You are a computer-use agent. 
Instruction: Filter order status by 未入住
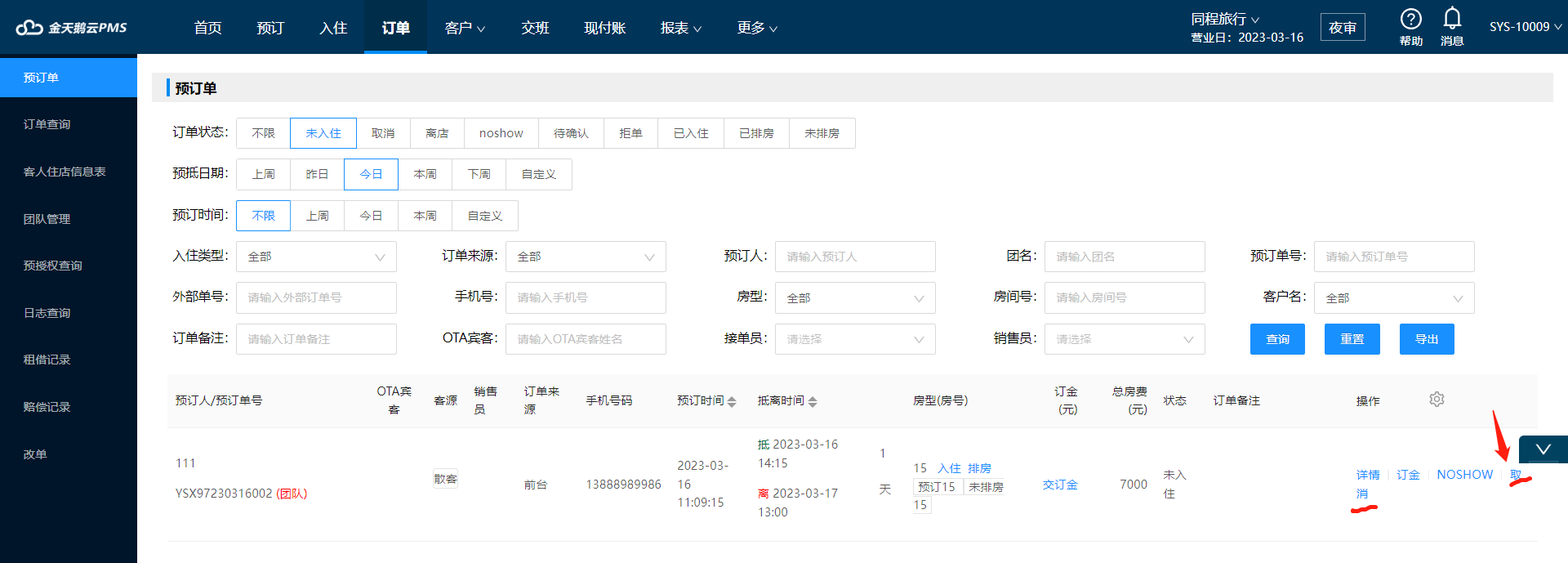pyautogui.click(x=323, y=133)
